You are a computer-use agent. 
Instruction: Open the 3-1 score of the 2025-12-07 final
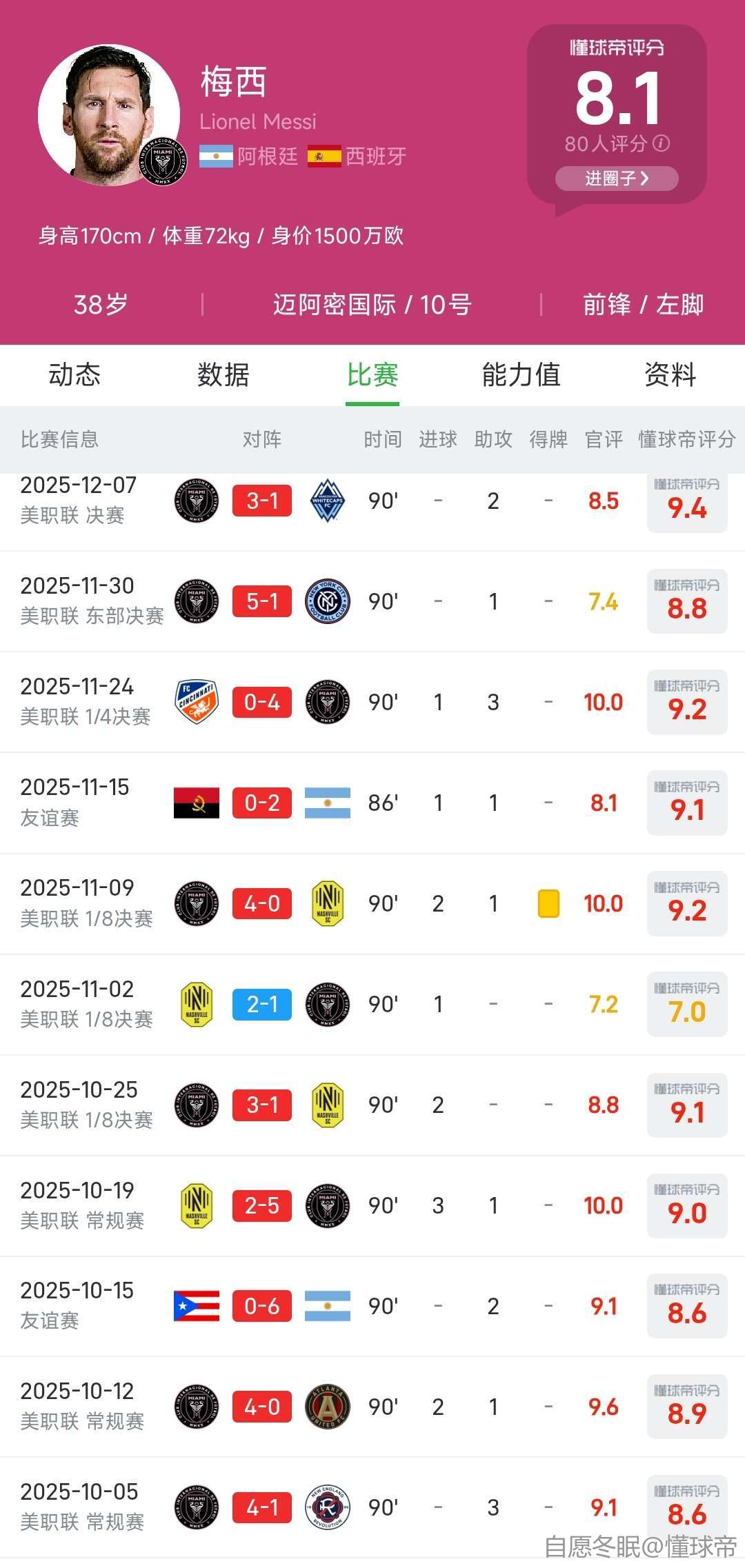[x=262, y=501]
